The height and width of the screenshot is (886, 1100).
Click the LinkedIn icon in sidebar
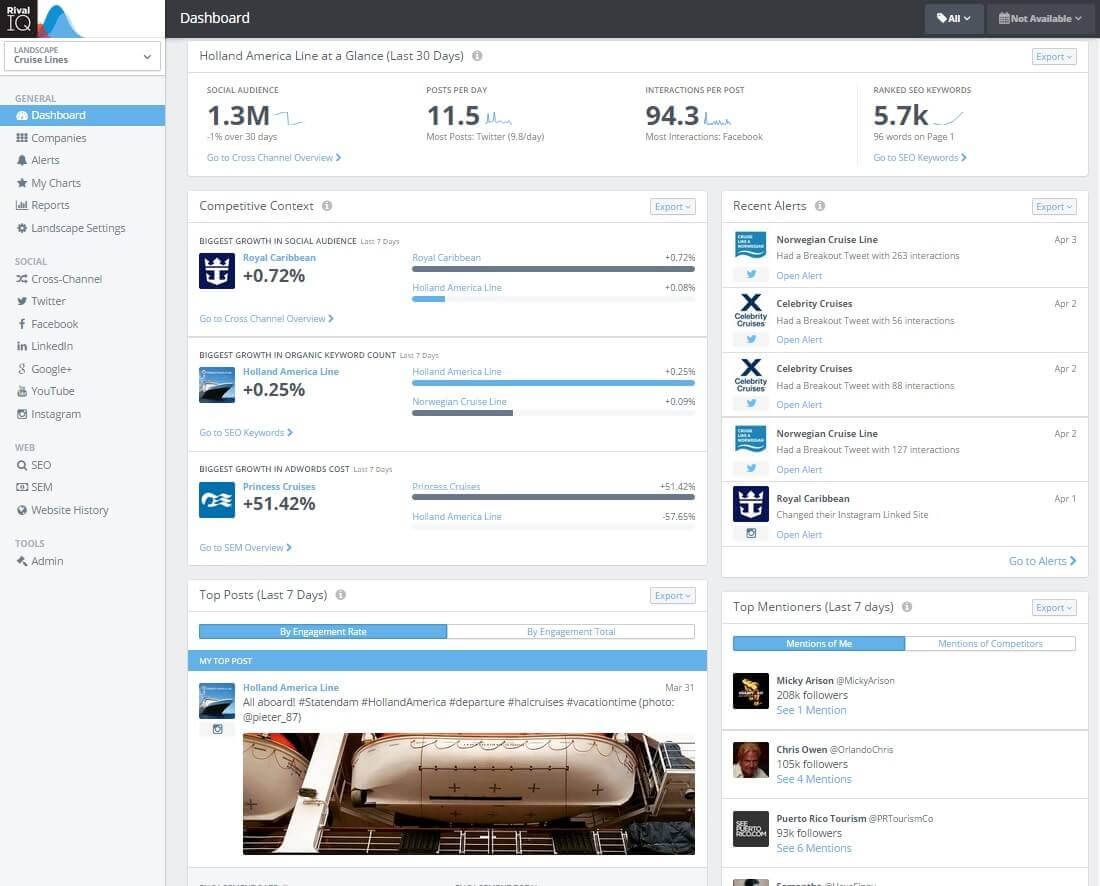tap(22, 346)
